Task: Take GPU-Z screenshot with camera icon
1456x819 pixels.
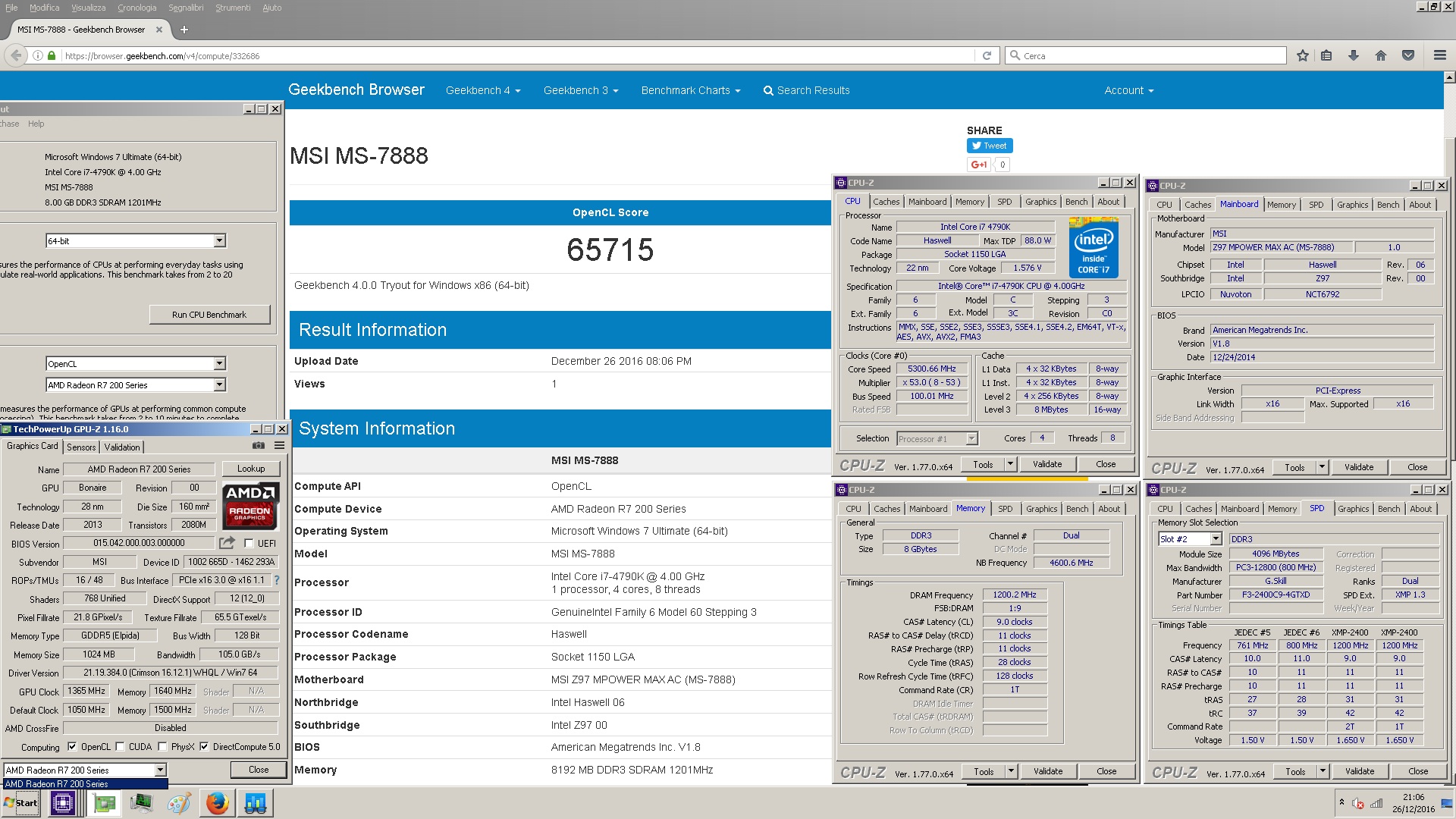Action: pyautogui.click(x=259, y=446)
